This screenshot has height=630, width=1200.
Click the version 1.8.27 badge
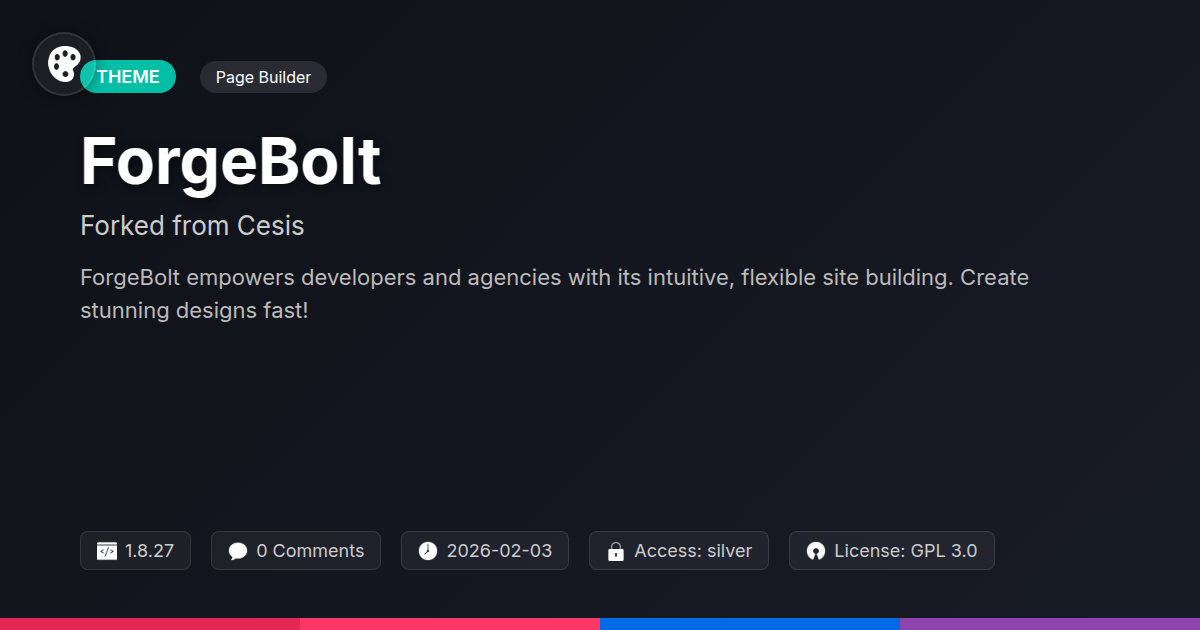135,551
